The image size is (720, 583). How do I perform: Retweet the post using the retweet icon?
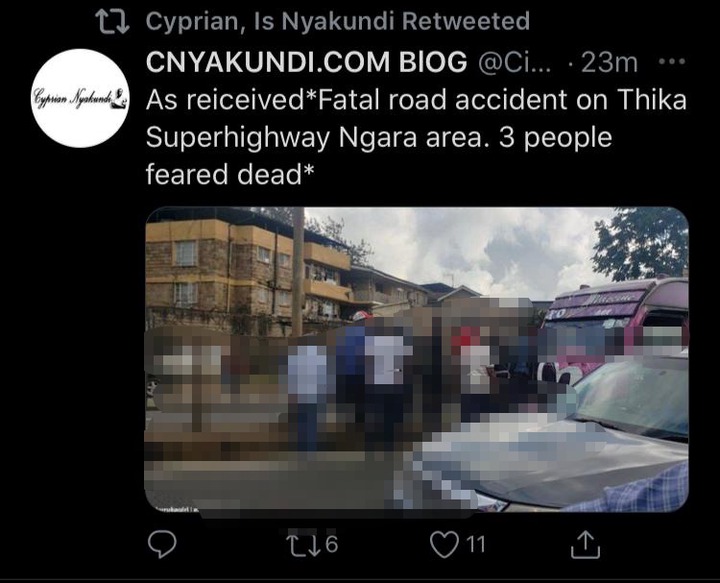(x=303, y=545)
